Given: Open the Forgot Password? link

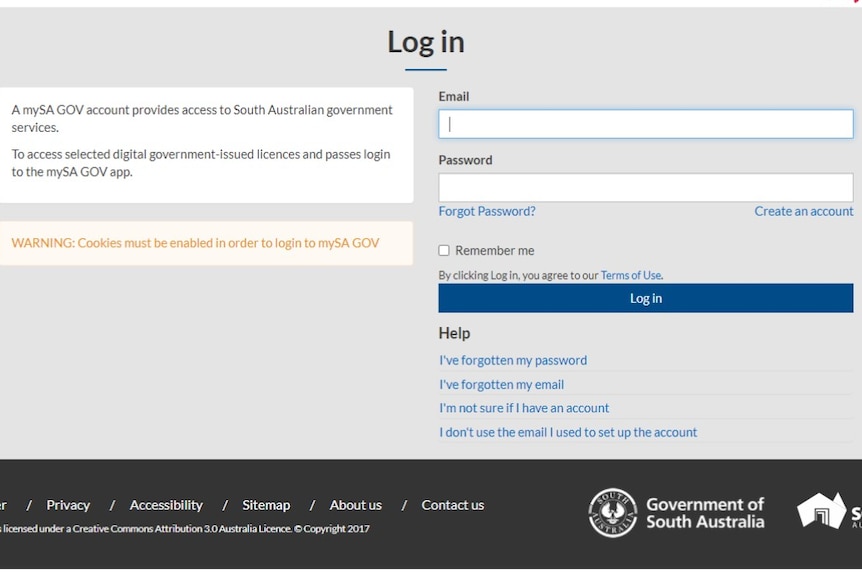Looking at the screenshot, I should pos(487,211).
